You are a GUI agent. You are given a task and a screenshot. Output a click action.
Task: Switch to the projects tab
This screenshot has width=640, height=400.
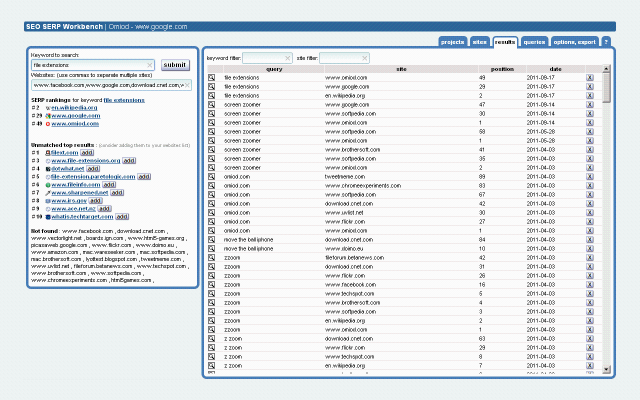[453, 42]
